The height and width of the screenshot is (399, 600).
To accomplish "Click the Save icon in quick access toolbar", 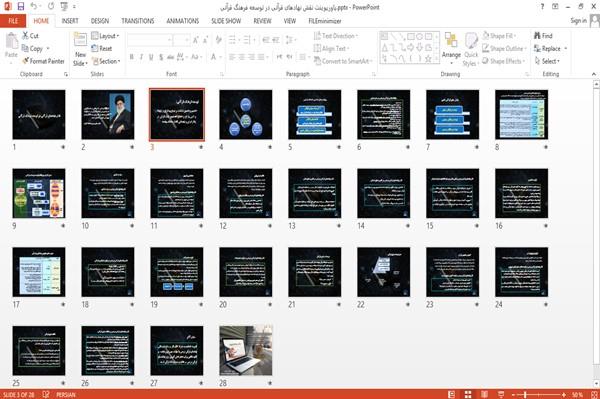I will click(21, 6).
